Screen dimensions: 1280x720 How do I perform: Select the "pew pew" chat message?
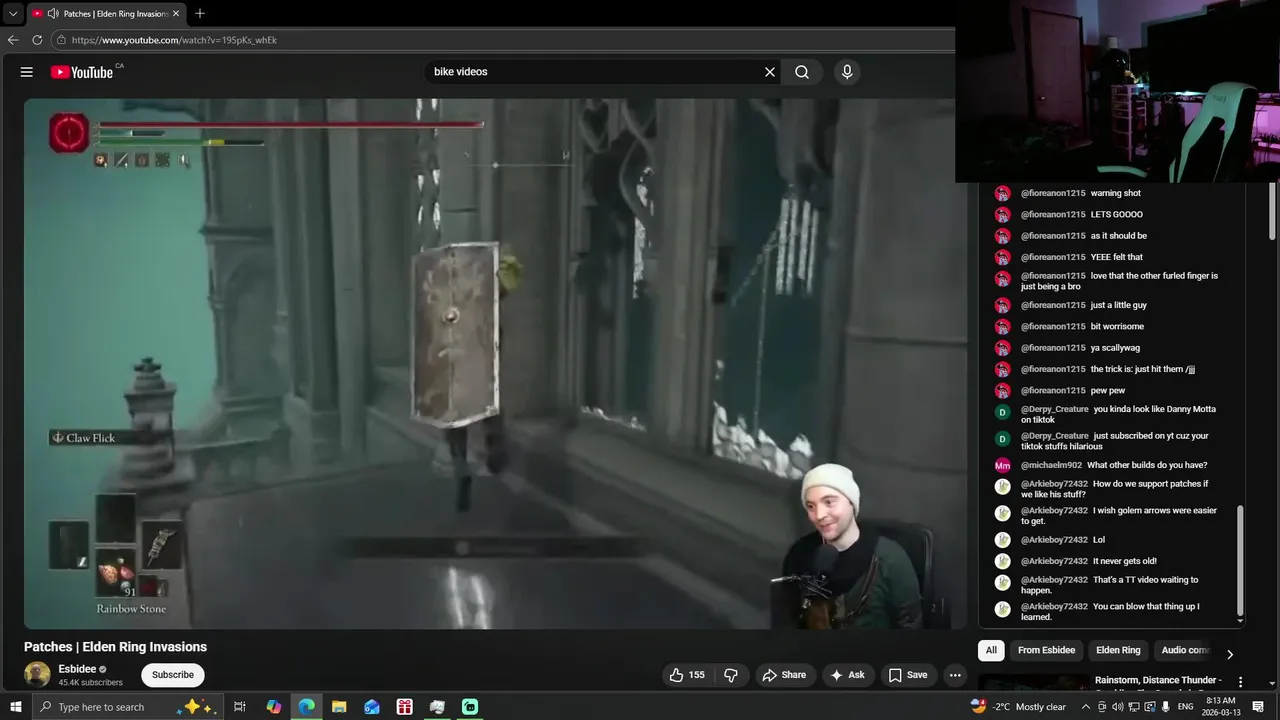1110,390
